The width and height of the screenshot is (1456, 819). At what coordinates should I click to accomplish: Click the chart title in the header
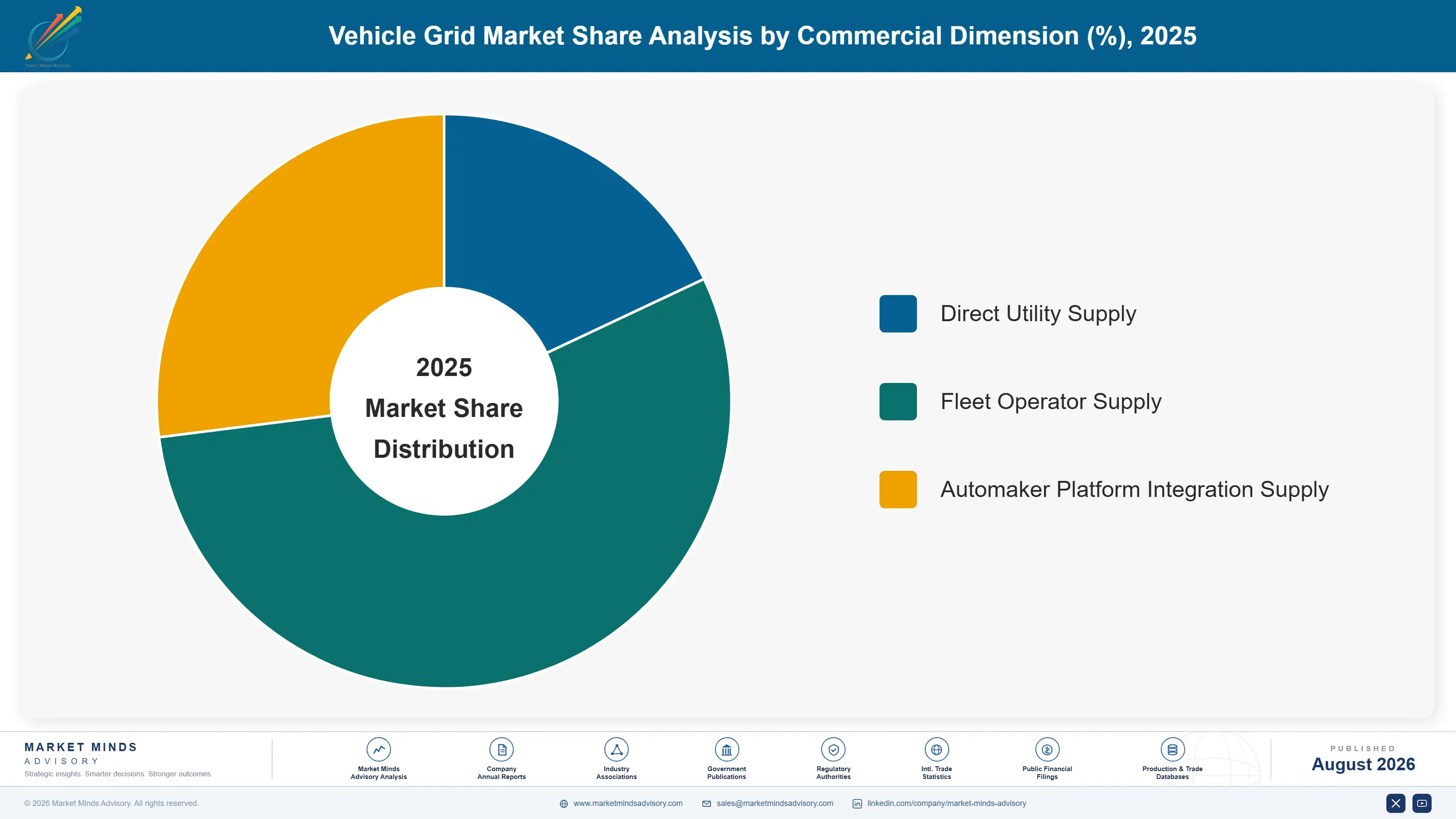coord(762,36)
